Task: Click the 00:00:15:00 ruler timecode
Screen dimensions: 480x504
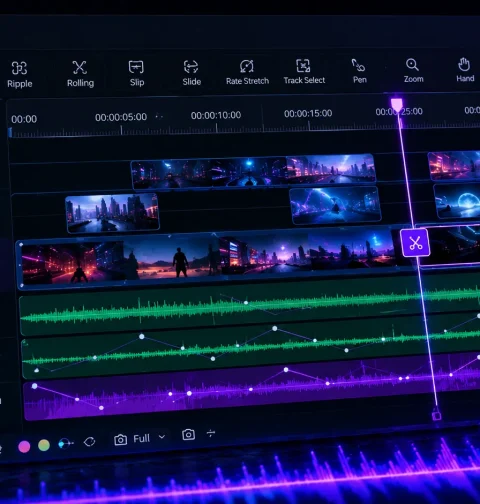Action: 308,113
